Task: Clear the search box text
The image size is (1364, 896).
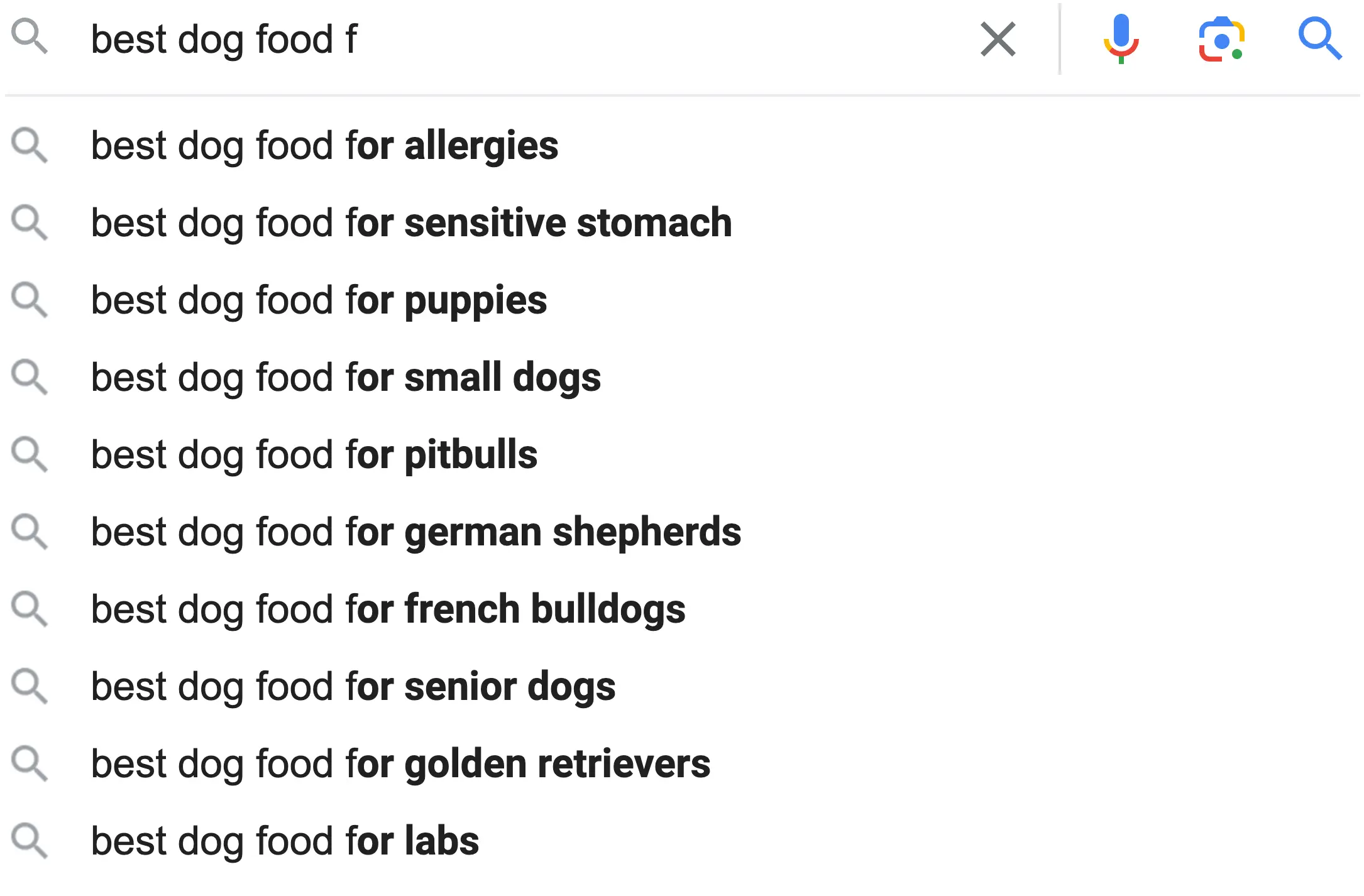Action: (x=998, y=39)
